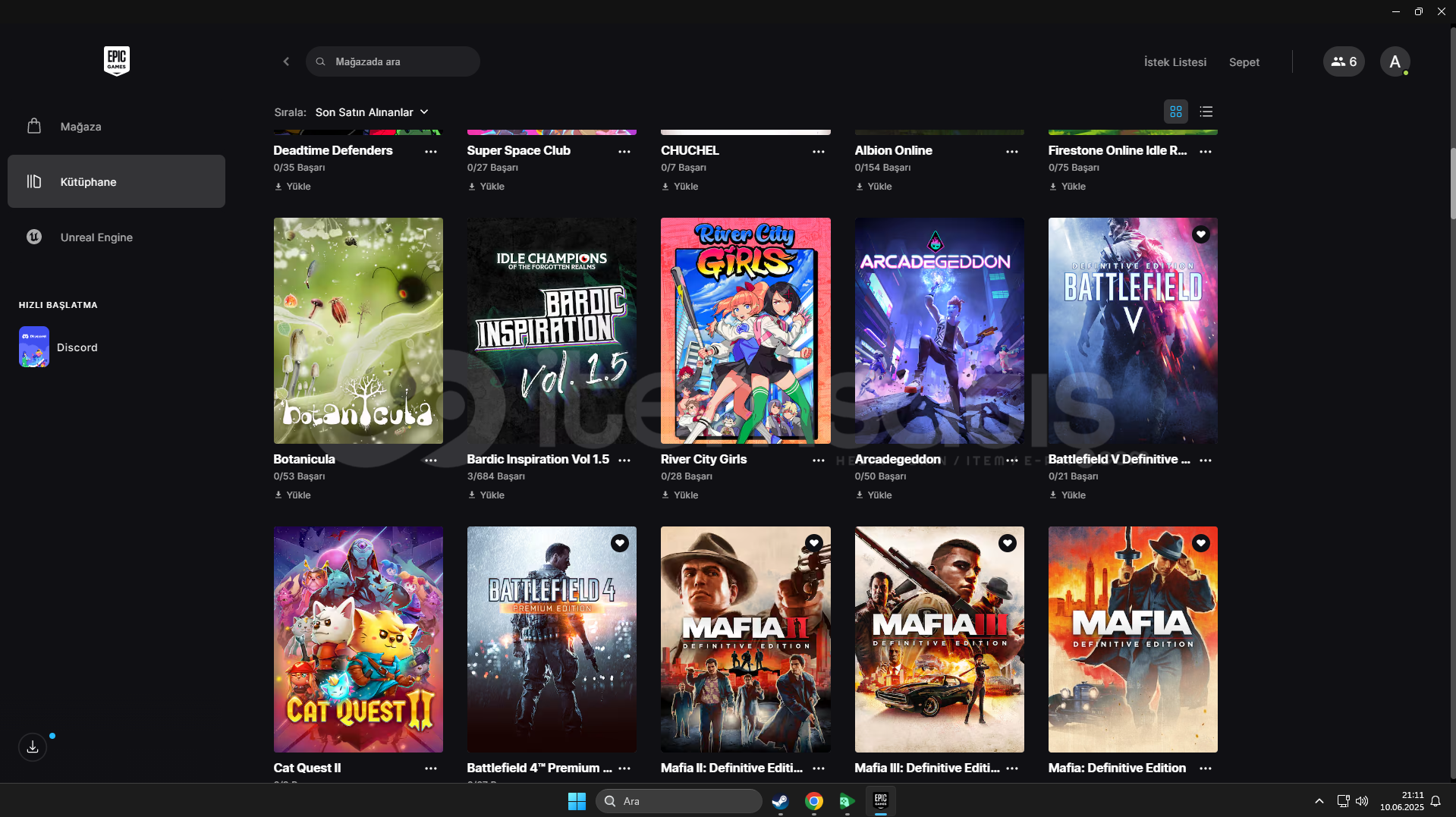This screenshot has height=817, width=1456.
Task: Click the library vertical scrollbar
Action: coord(1452,184)
